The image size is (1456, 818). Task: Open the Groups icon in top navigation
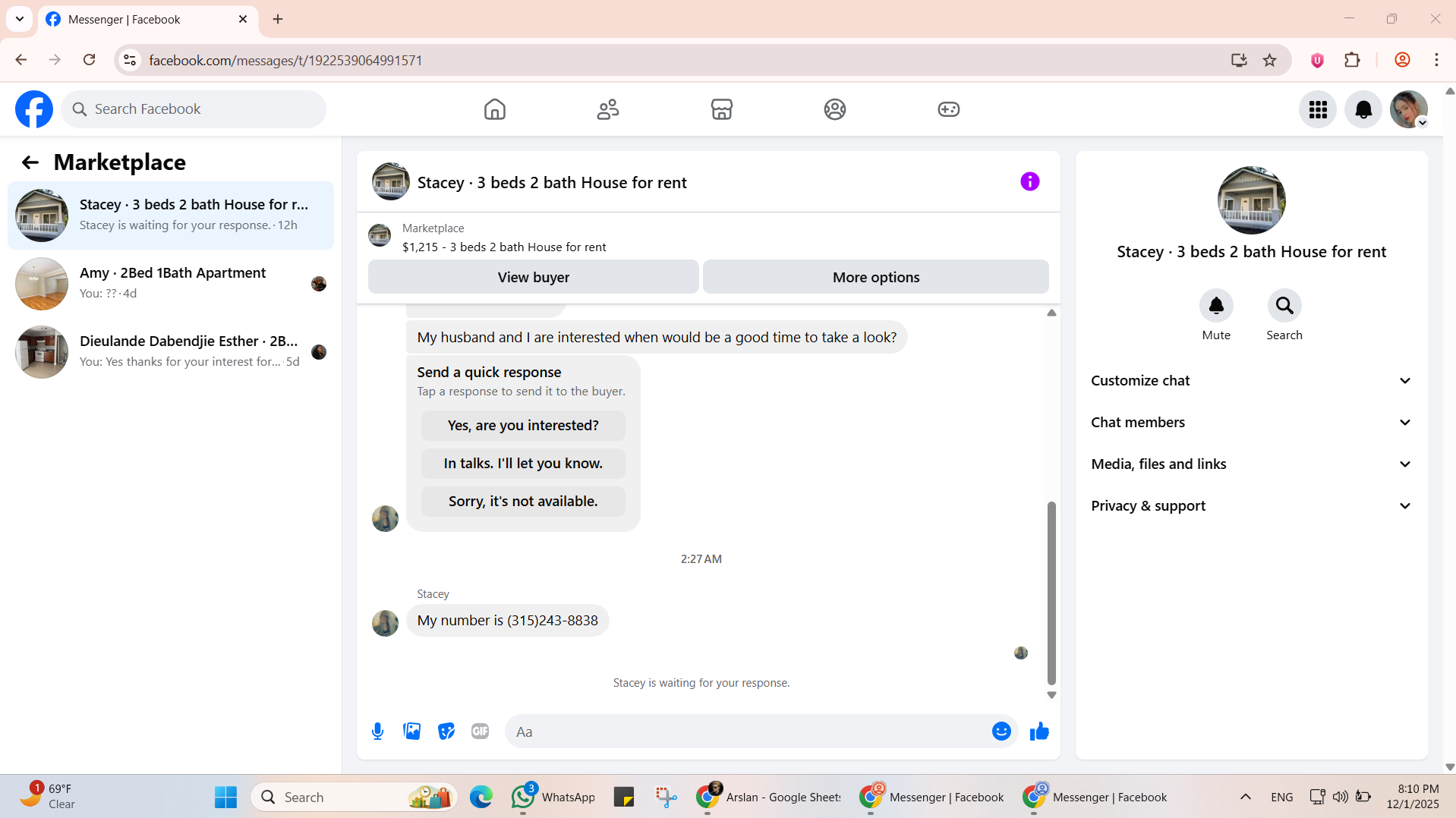pos(835,109)
